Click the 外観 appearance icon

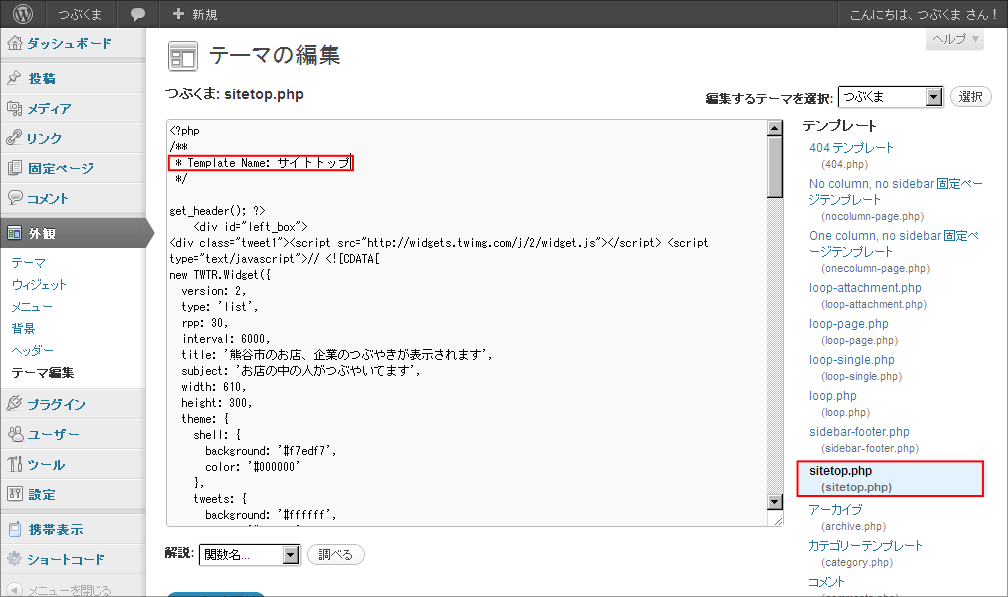(x=15, y=233)
